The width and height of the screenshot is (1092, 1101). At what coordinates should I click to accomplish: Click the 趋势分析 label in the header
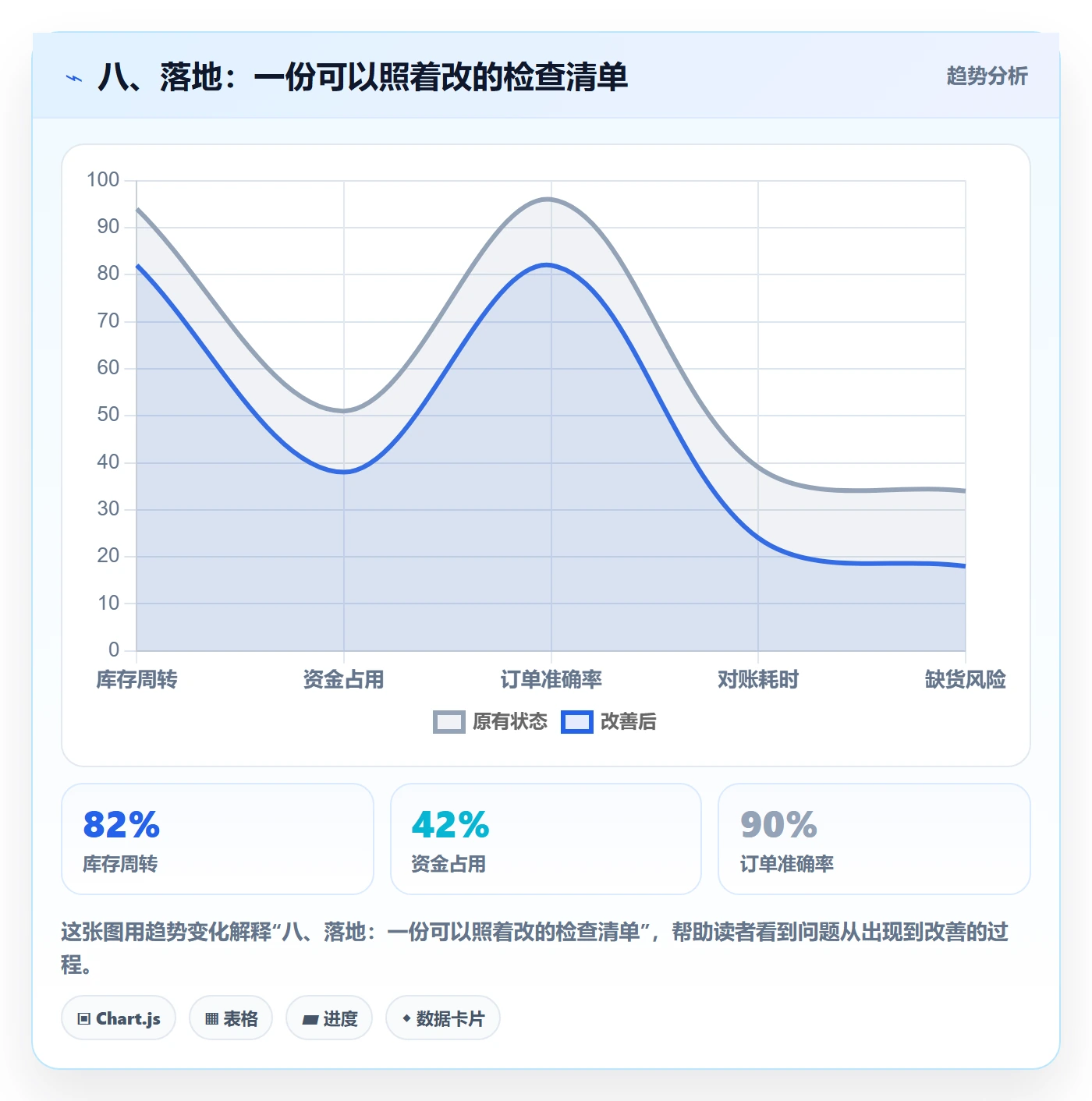click(987, 76)
